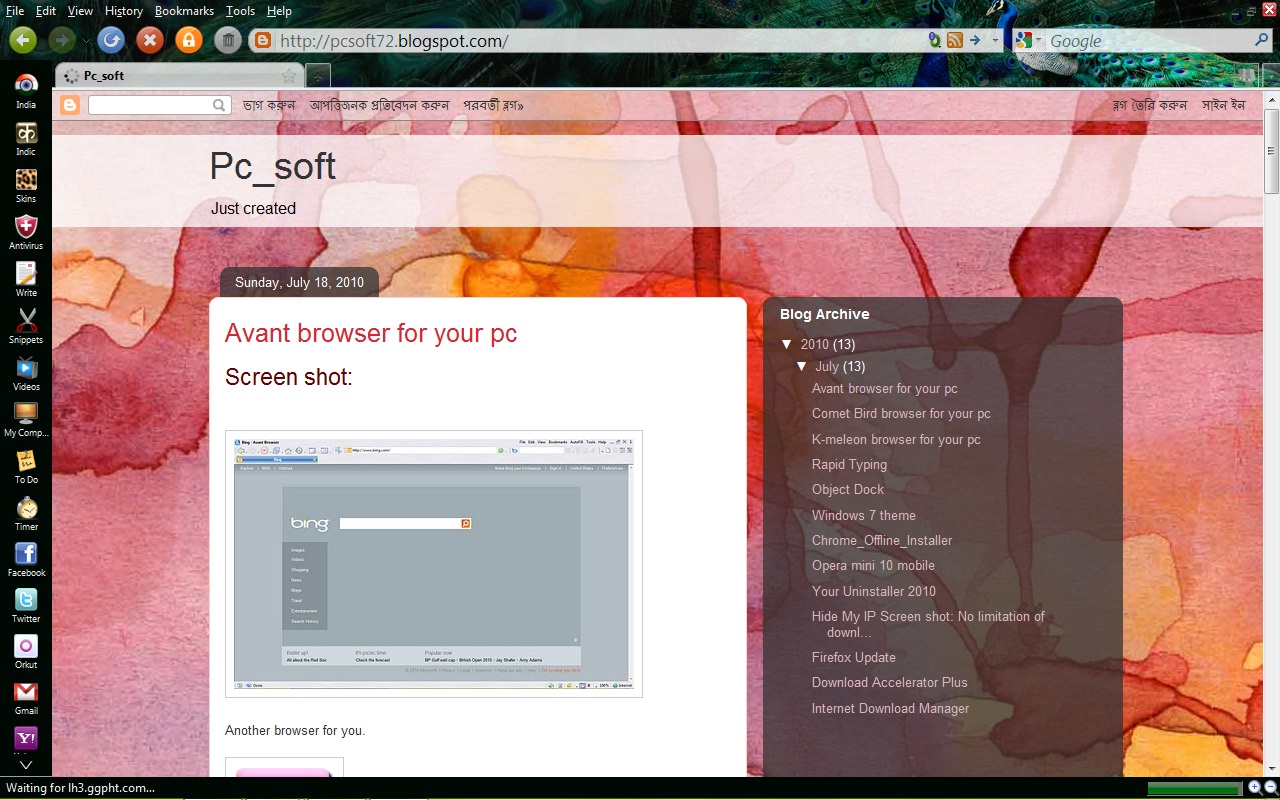Click the green ring icon in address bar
Viewport: 1280px width, 800px height.
934,41
